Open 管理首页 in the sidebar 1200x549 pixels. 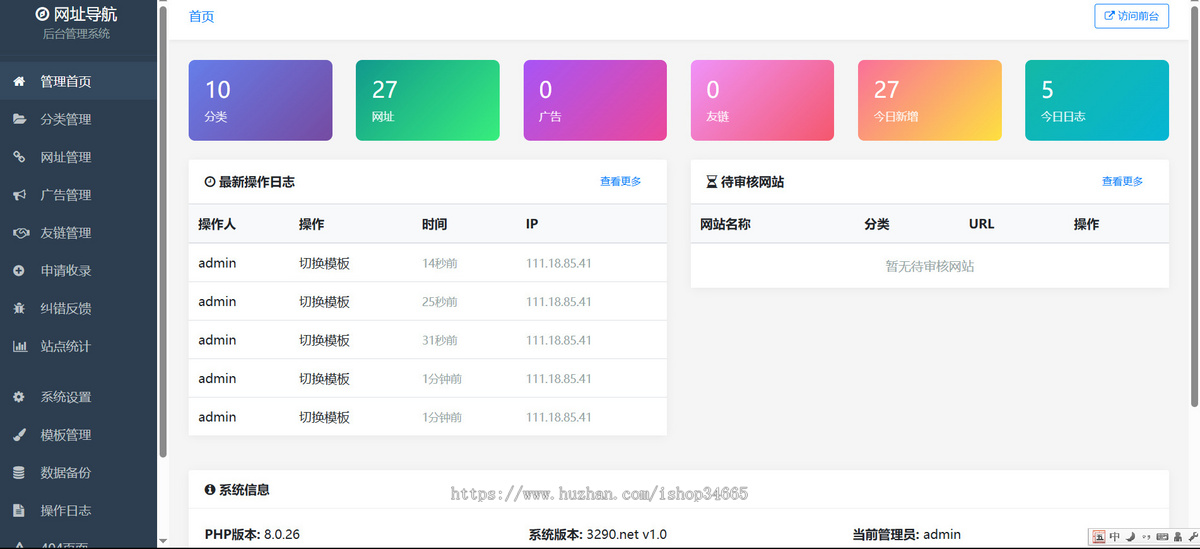78,81
